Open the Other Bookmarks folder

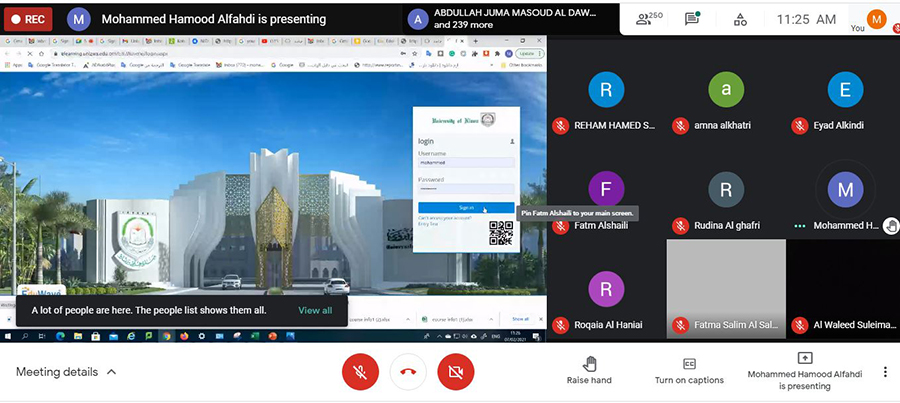(x=520, y=65)
